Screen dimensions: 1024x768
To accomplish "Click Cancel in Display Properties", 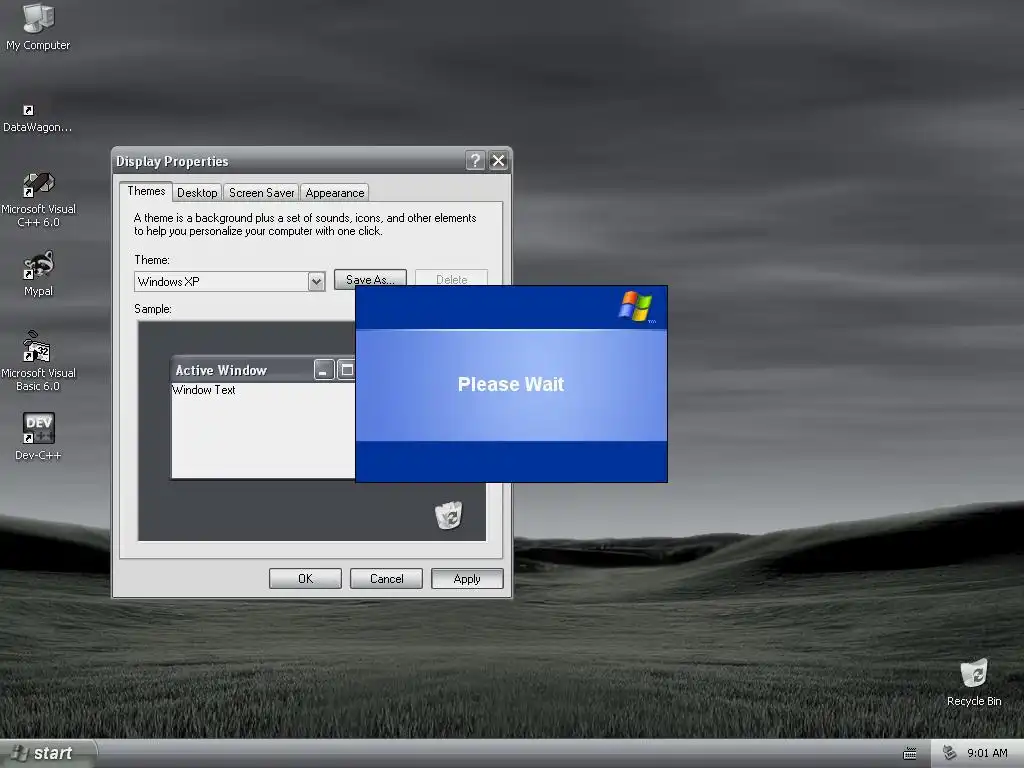I will (386, 579).
